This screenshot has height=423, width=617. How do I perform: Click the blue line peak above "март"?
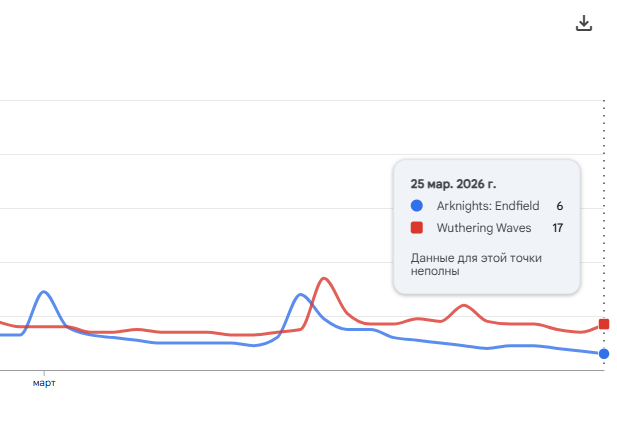point(44,292)
